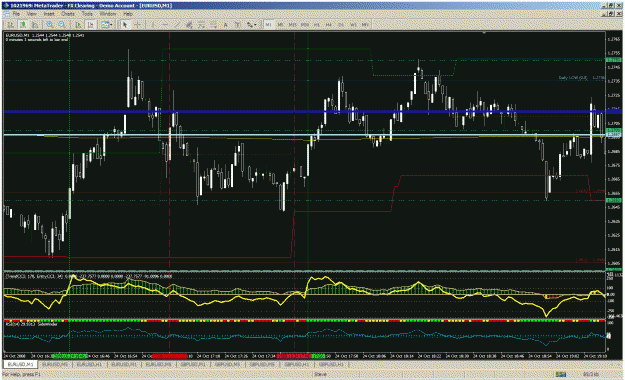
Task: Click the 'For Help, press F1' status text
Action: point(21,374)
